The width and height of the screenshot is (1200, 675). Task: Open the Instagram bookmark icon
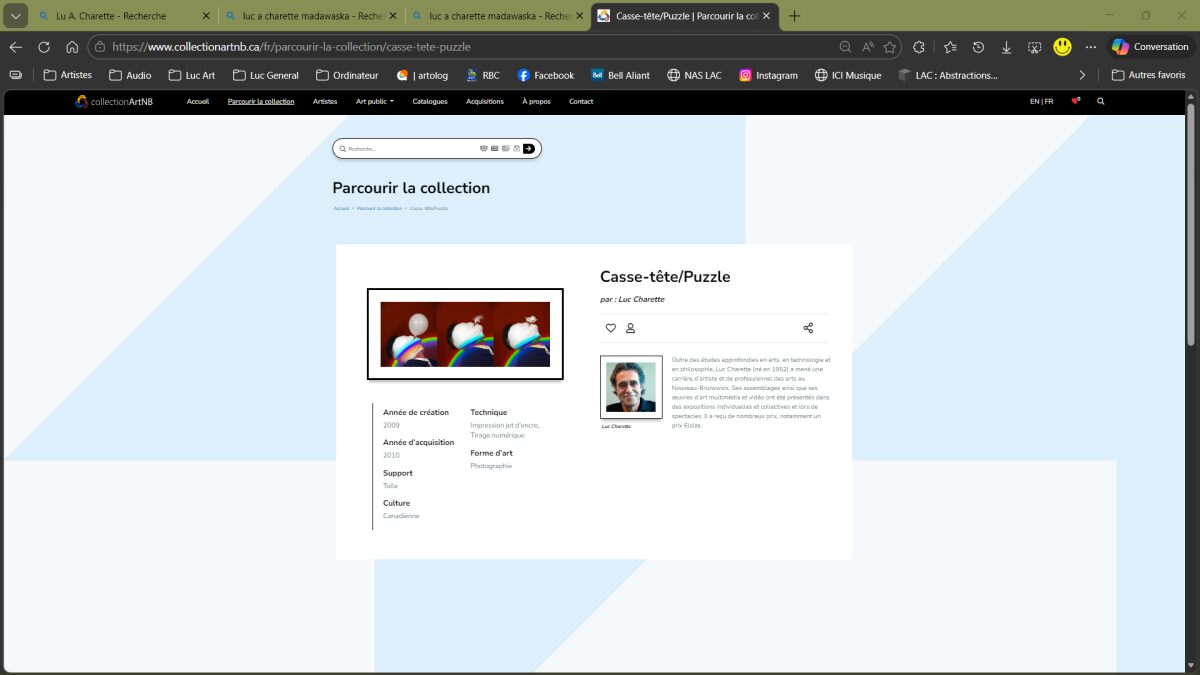[745, 74]
